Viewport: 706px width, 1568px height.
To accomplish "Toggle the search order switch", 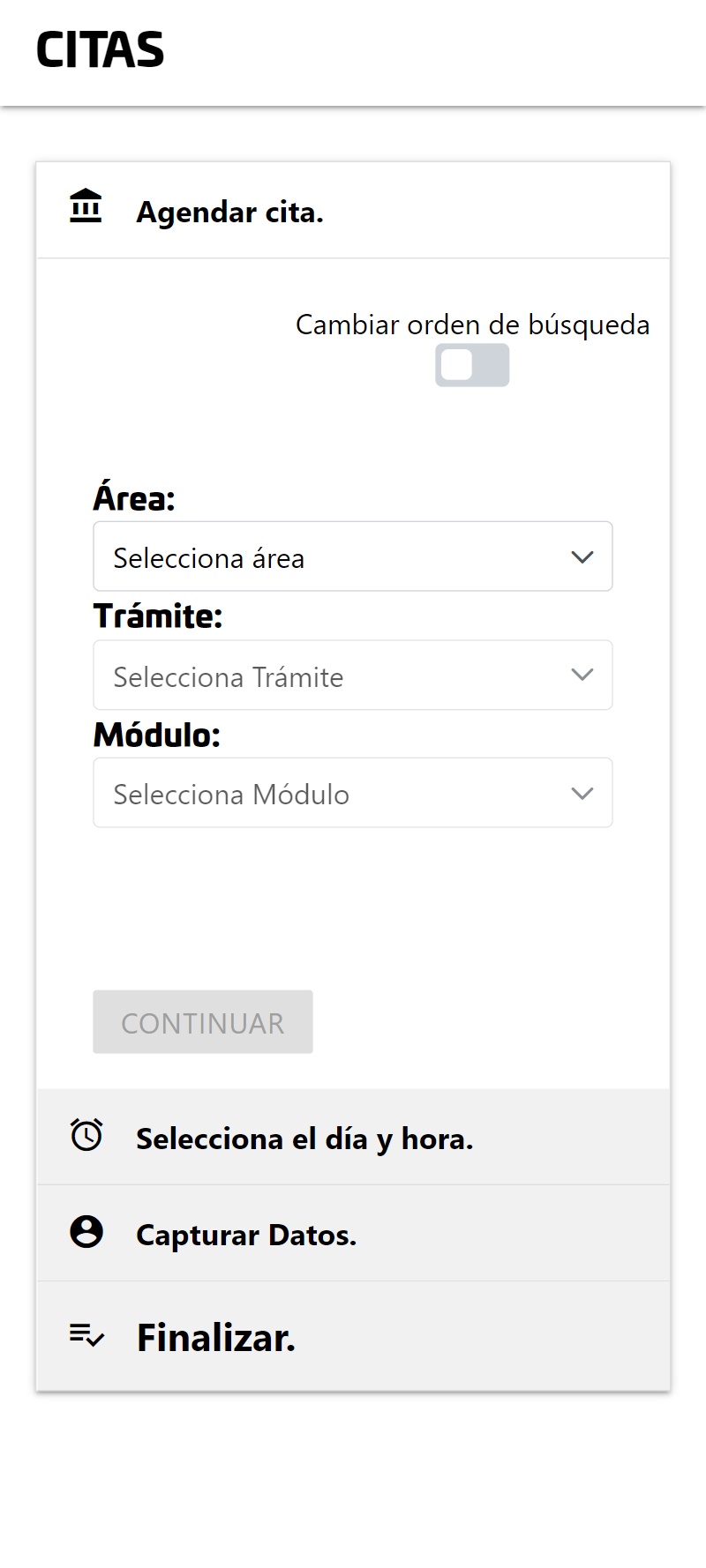I will tap(472, 365).
